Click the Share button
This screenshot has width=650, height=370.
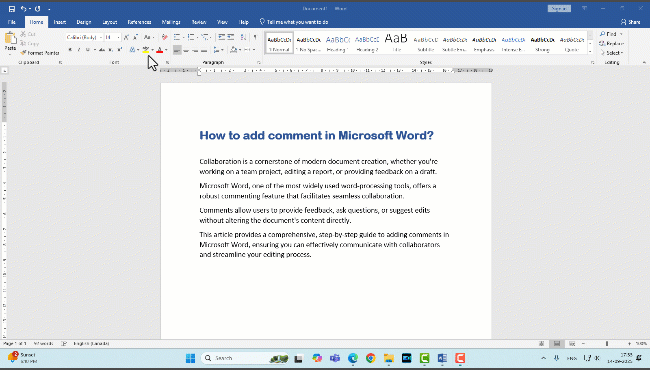[631, 22]
